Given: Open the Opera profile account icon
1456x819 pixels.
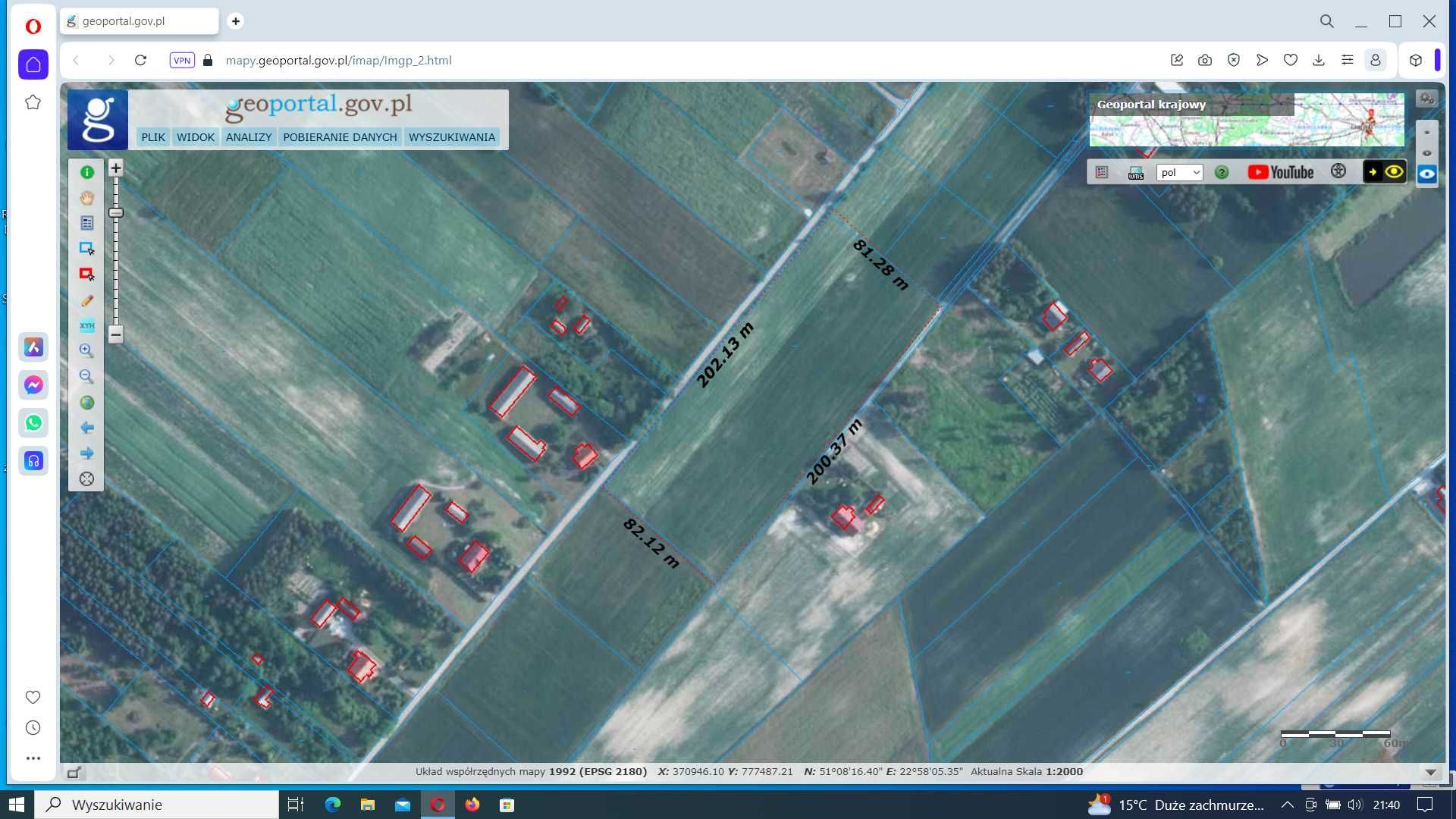Looking at the screenshot, I should point(1376,60).
